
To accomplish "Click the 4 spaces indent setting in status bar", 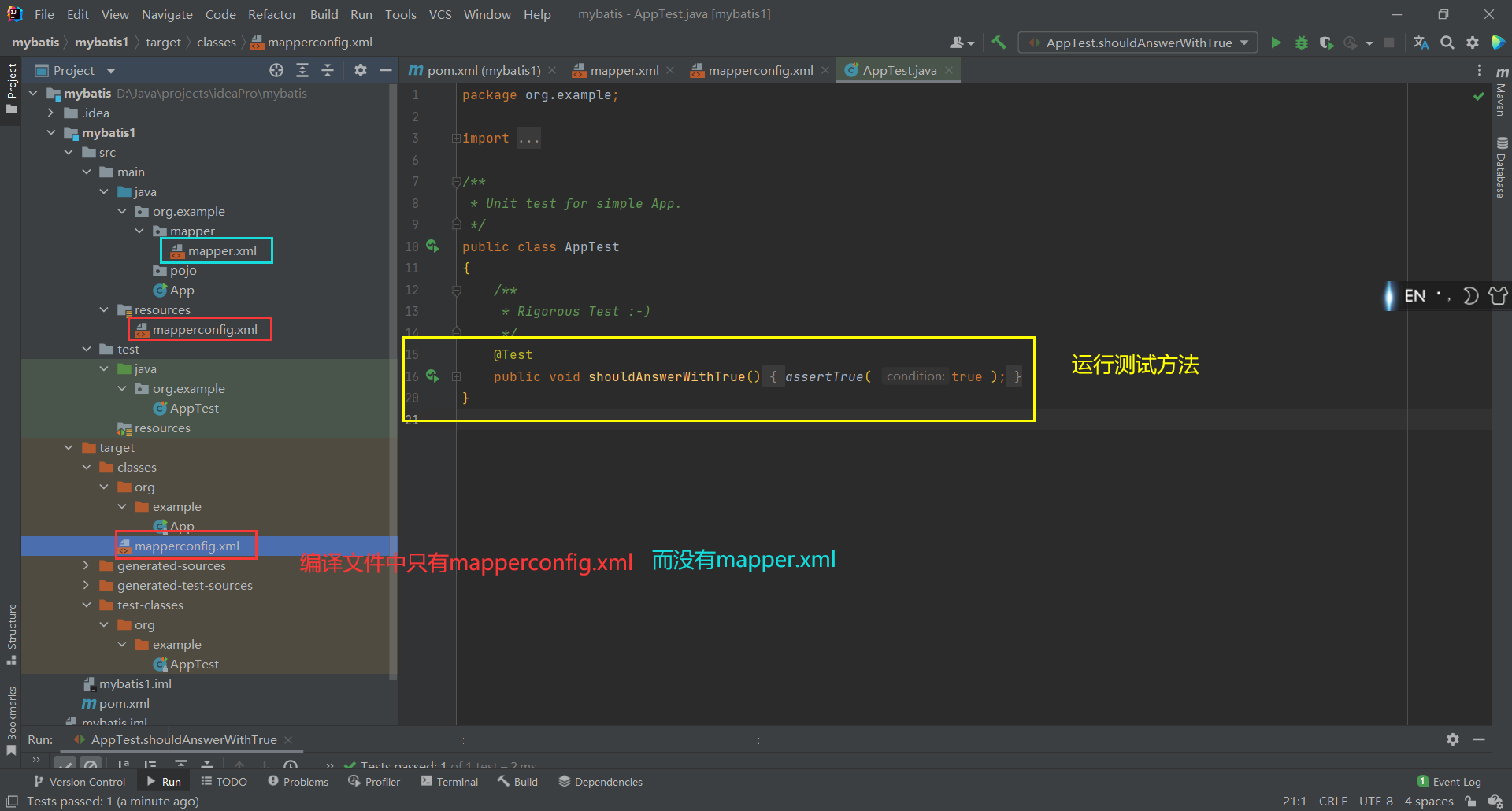I will 1429,801.
